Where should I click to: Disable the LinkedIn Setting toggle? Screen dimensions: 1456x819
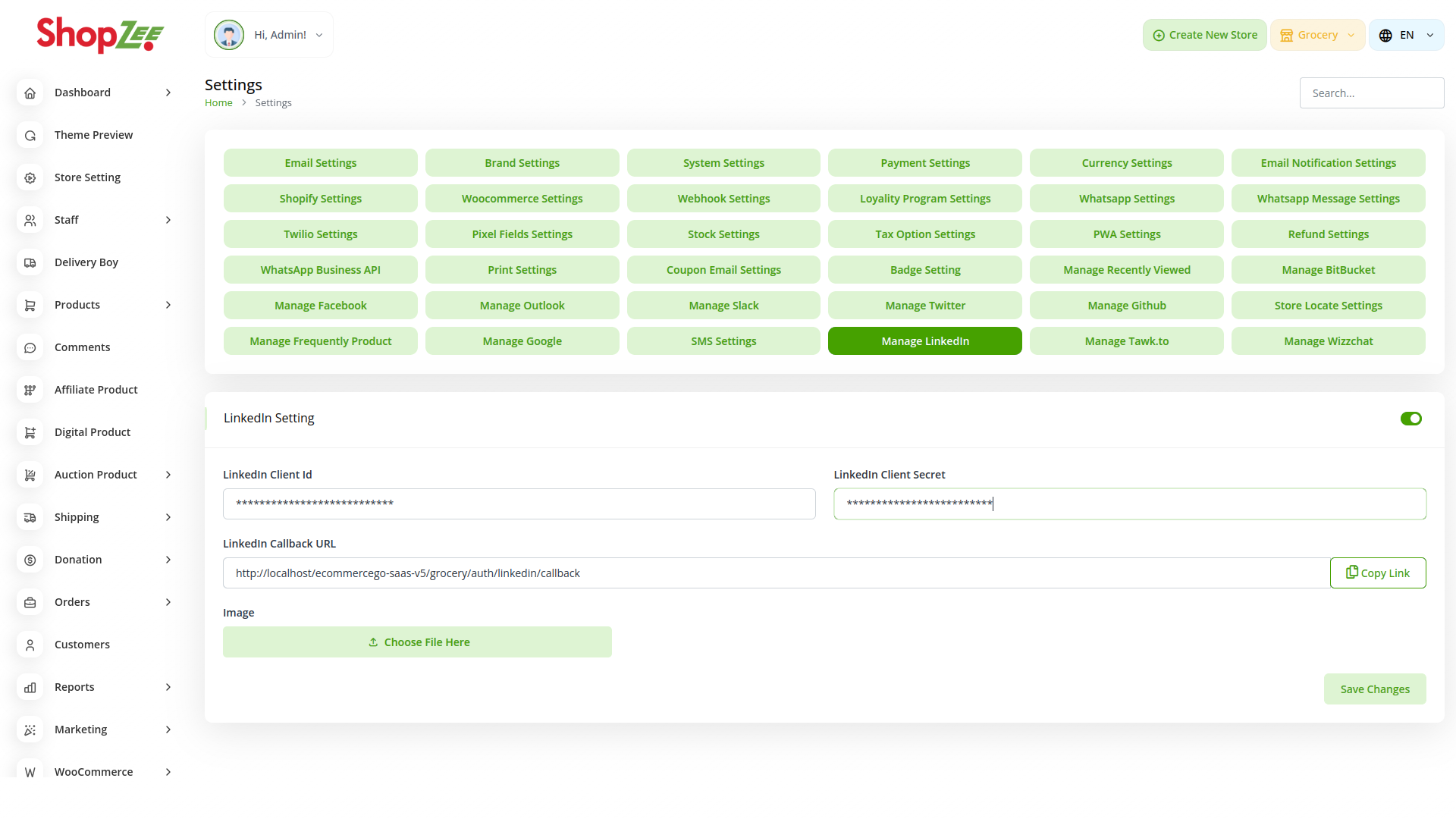click(1410, 419)
